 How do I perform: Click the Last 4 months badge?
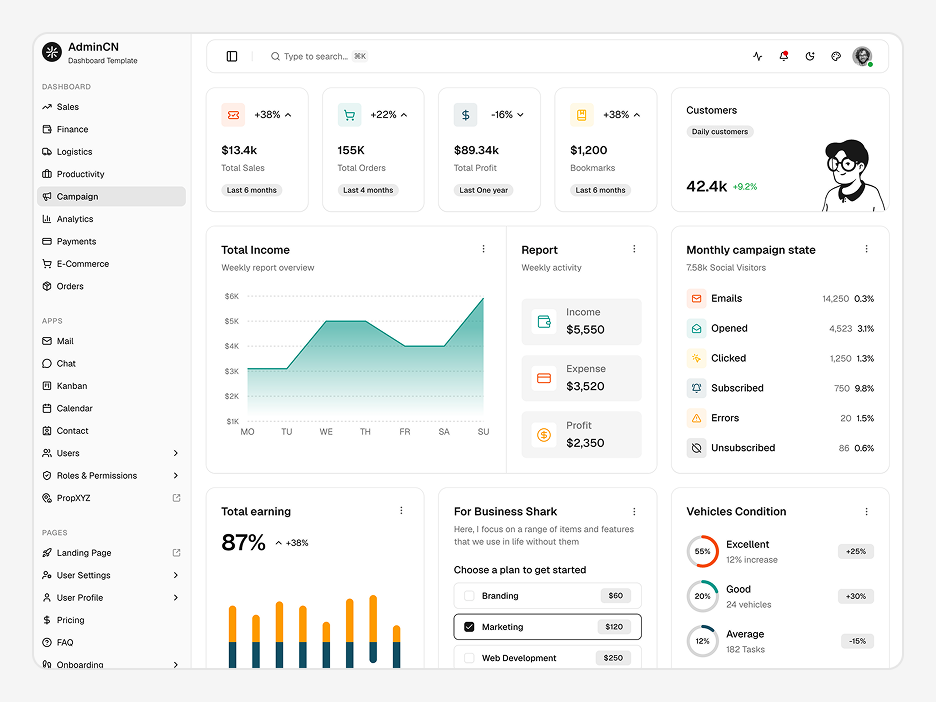(x=368, y=190)
